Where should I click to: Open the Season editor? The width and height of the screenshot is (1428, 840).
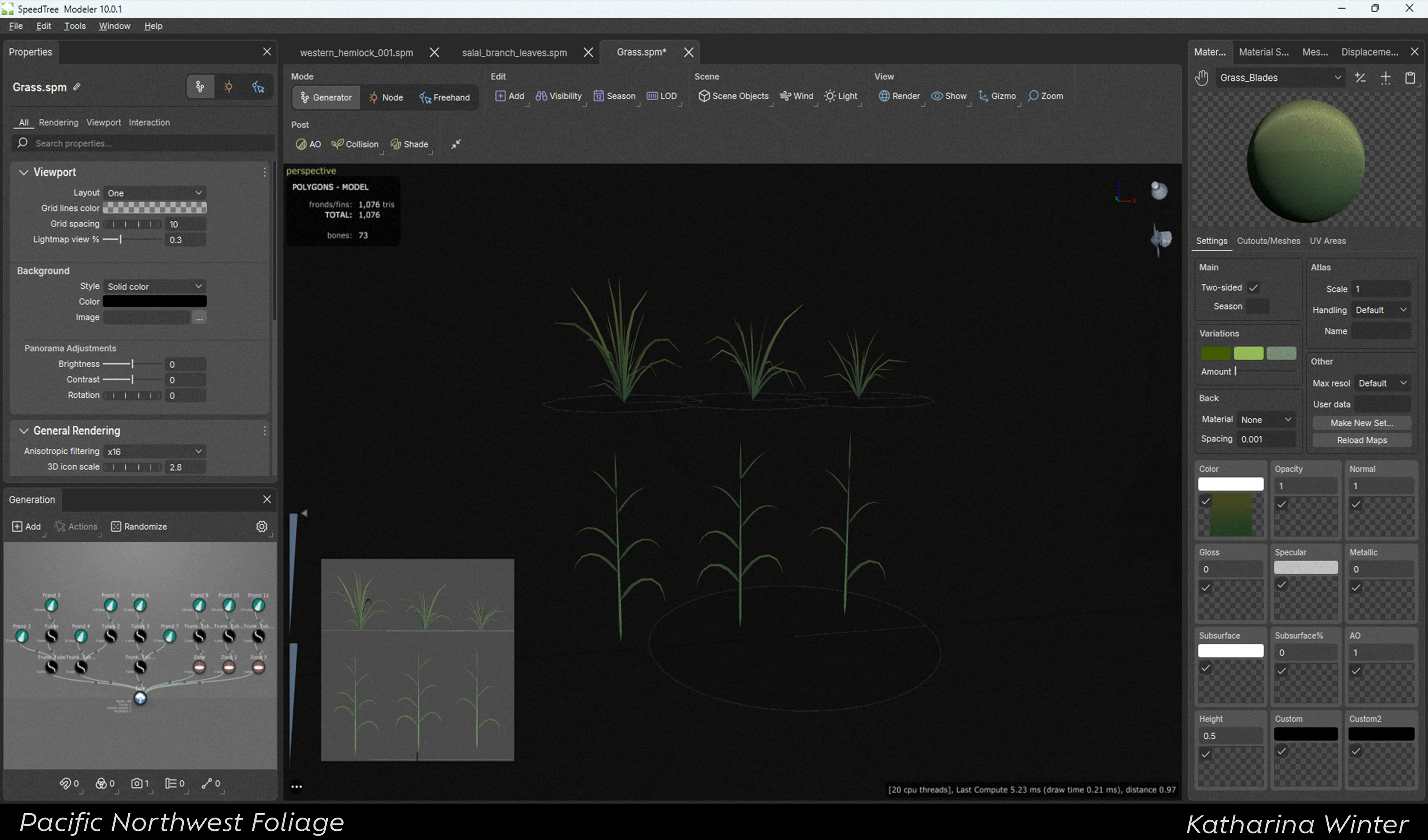pyautogui.click(x=615, y=96)
